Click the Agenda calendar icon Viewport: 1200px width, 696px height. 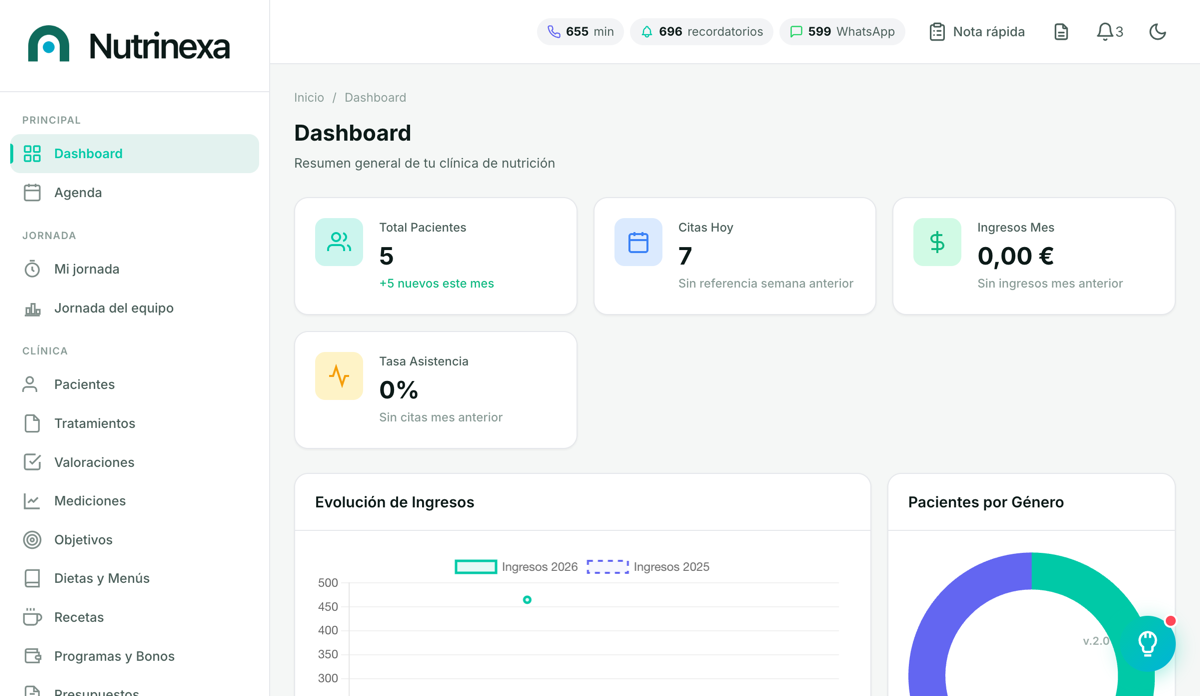pos(32,192)
